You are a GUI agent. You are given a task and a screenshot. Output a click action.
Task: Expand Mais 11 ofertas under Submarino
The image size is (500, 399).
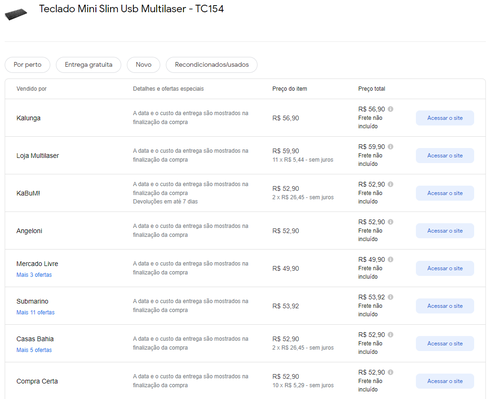[35, 312]
